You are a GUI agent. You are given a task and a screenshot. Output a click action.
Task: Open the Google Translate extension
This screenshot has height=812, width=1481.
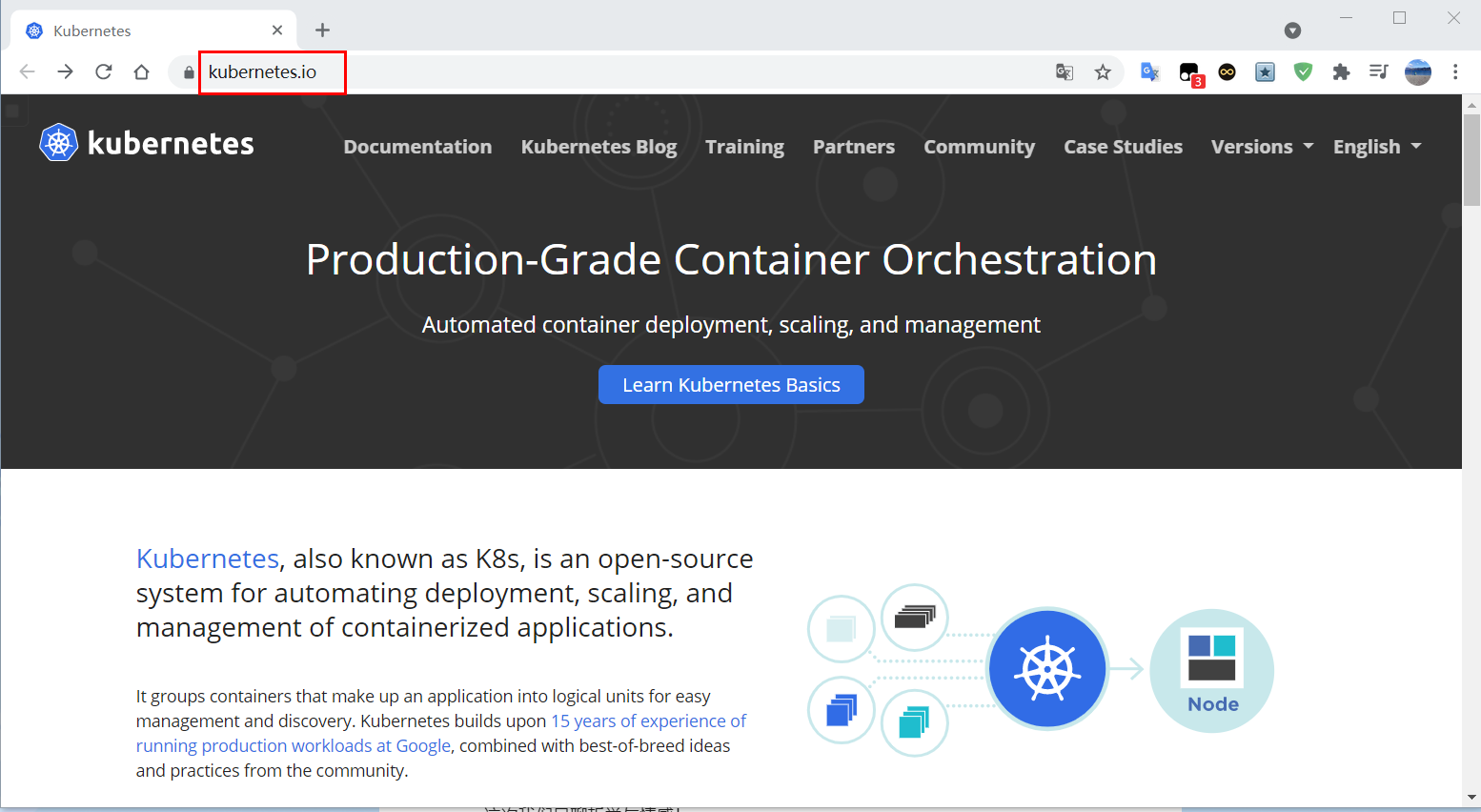coord(1150,71)
